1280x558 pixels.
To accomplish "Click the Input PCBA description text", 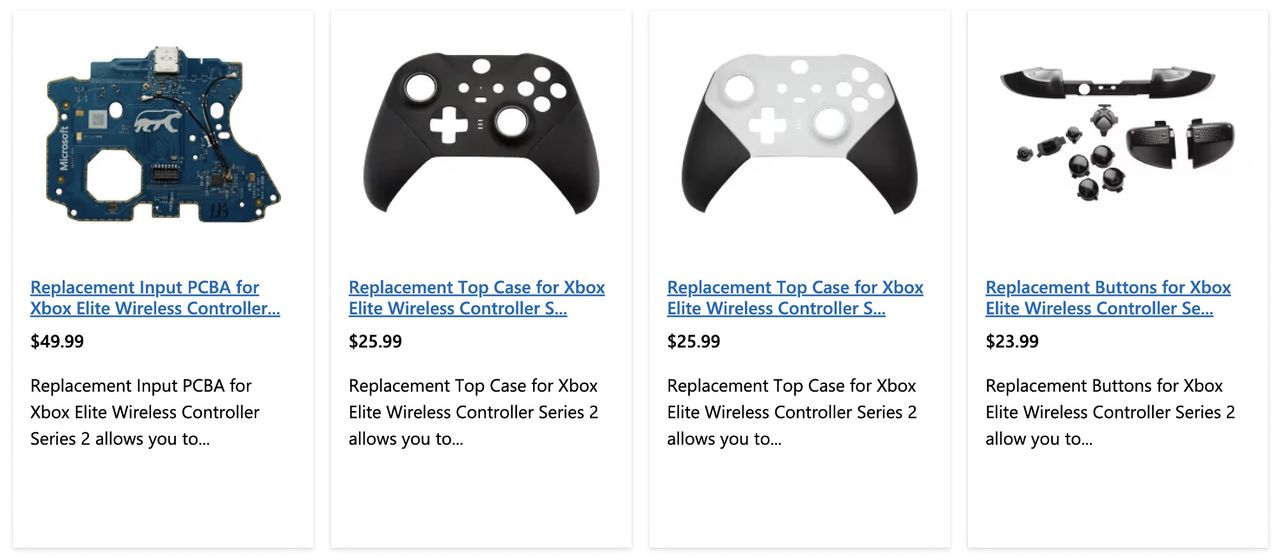I will pos(145,412).
